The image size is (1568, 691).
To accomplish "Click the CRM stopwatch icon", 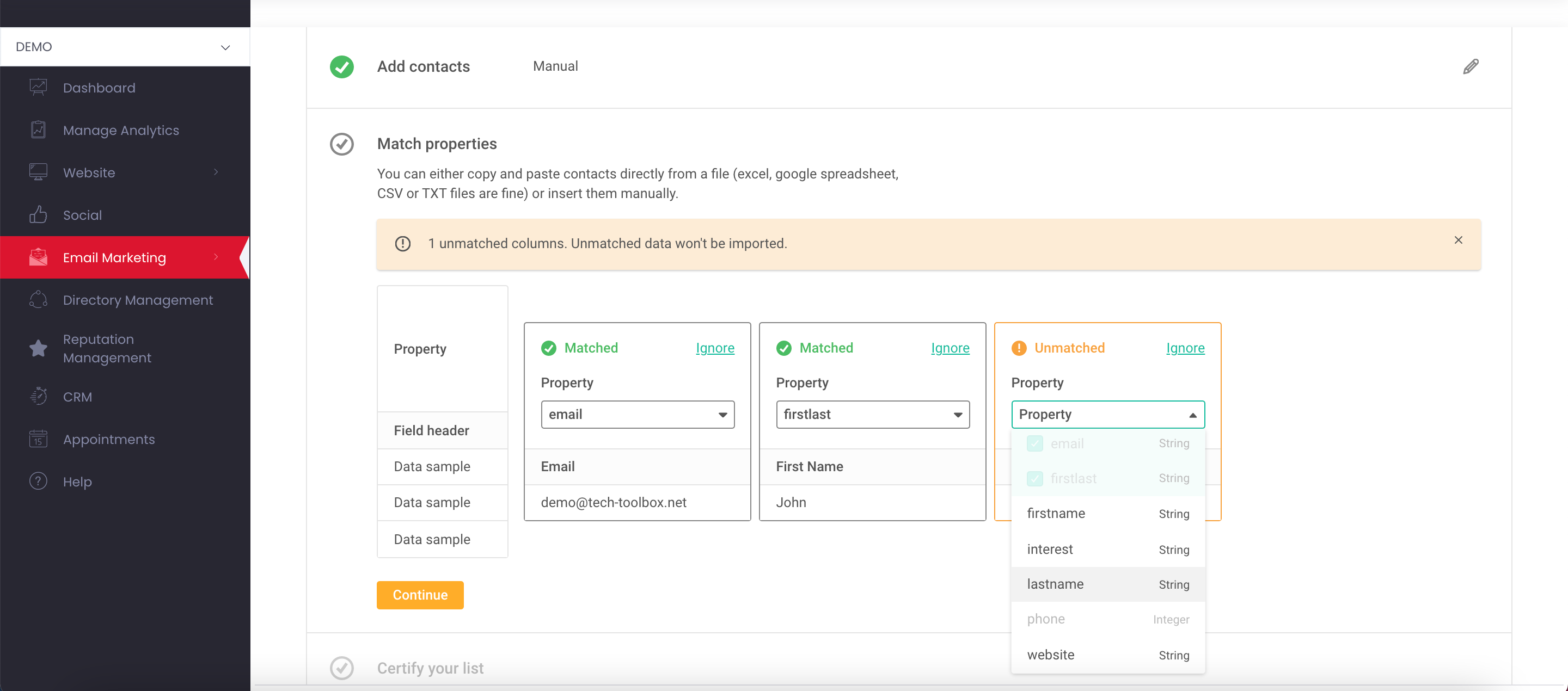I will click(38, 397).
